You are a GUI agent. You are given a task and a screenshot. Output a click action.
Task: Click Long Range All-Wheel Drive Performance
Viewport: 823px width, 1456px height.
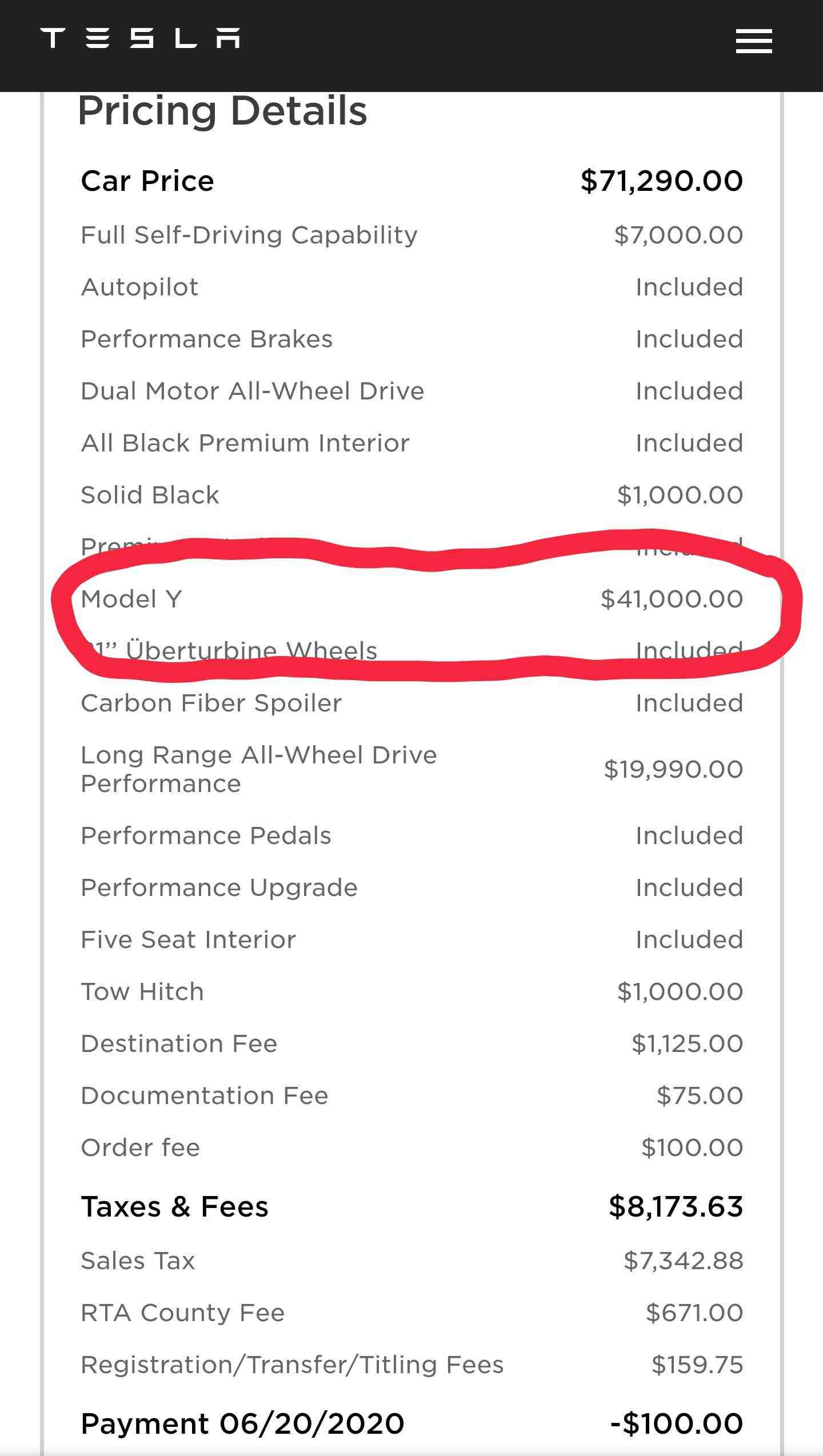(x=259, y=769)
